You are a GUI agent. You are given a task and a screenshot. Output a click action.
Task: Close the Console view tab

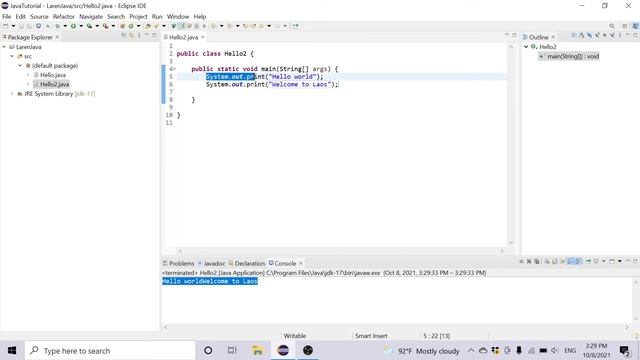click(x=301, y=263)
